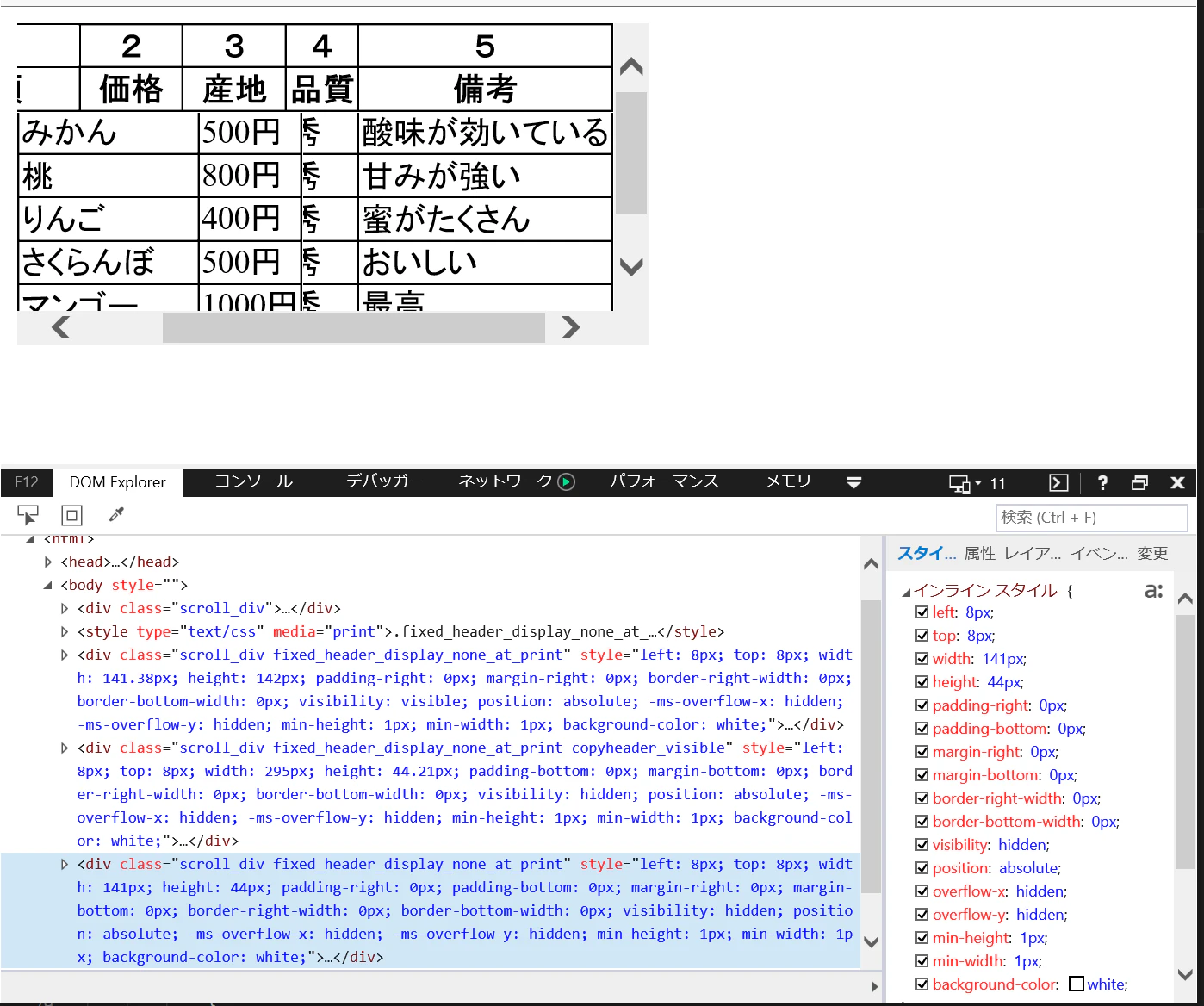The height and width of the screenshot is (1006, 1204).
Task: Click DOM tree scroll down arrow
Action: pyautogui.click(x=871, y=942)
